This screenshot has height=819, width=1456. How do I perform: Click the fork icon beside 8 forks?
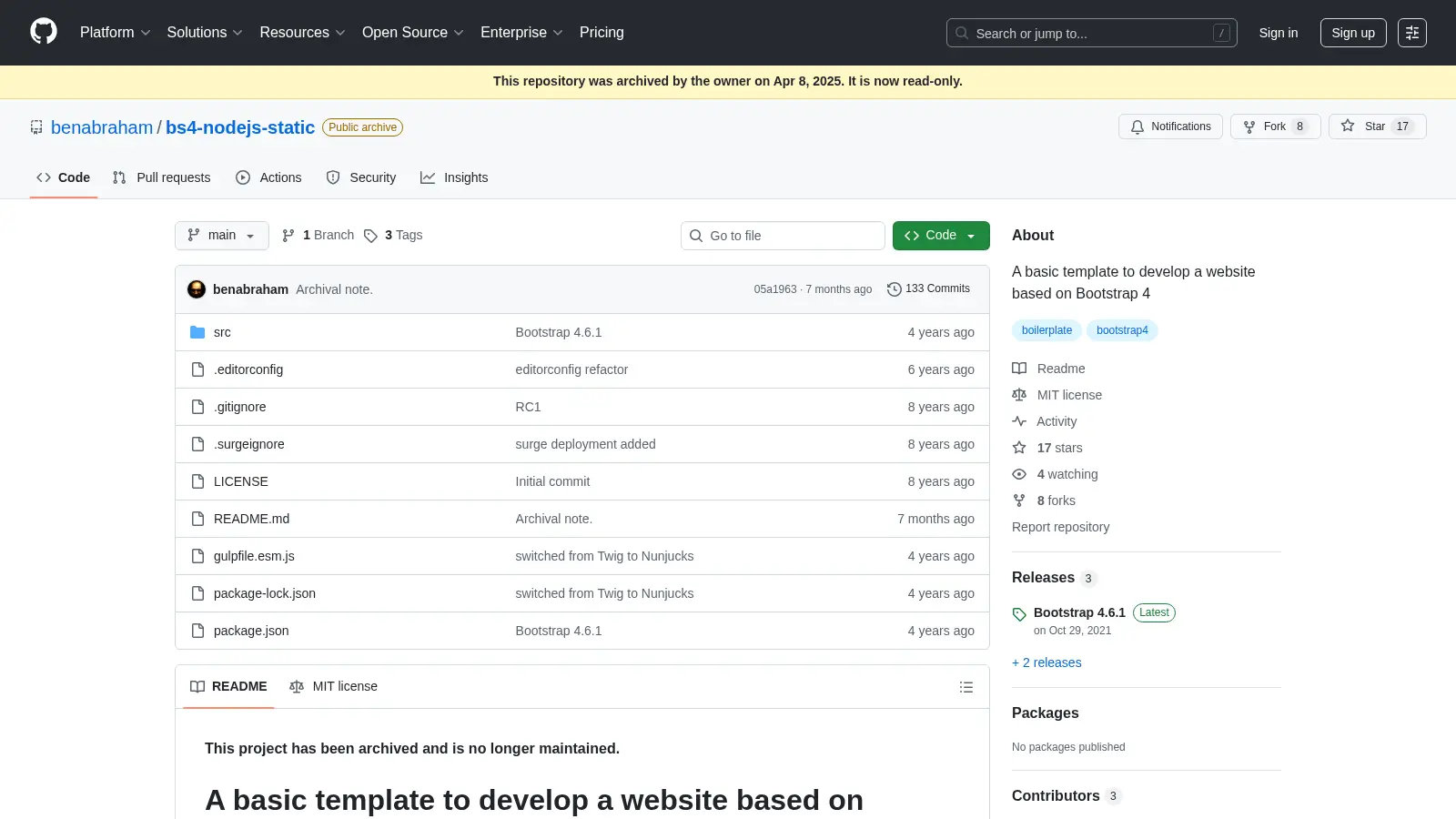(1019, 500)
